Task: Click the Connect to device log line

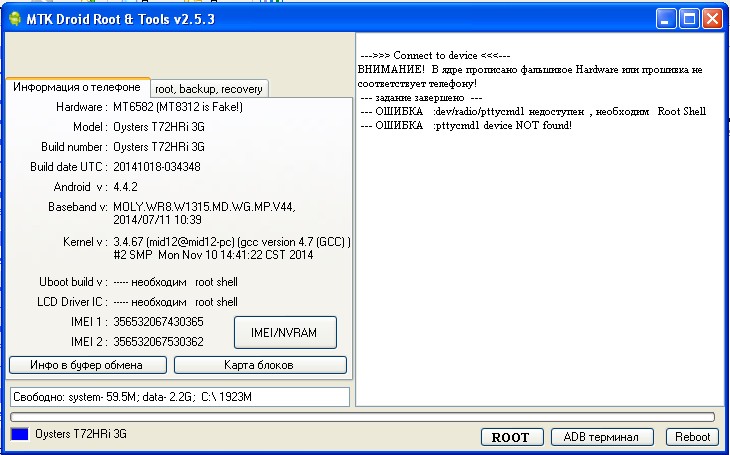Action: point(435,55)
